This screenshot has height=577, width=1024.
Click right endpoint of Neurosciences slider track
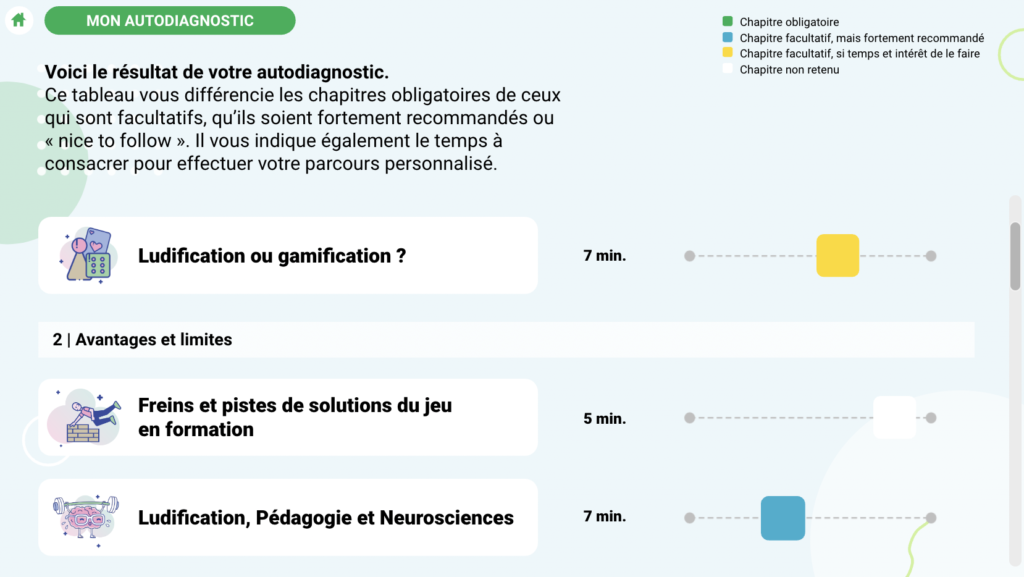pos(931,518)
